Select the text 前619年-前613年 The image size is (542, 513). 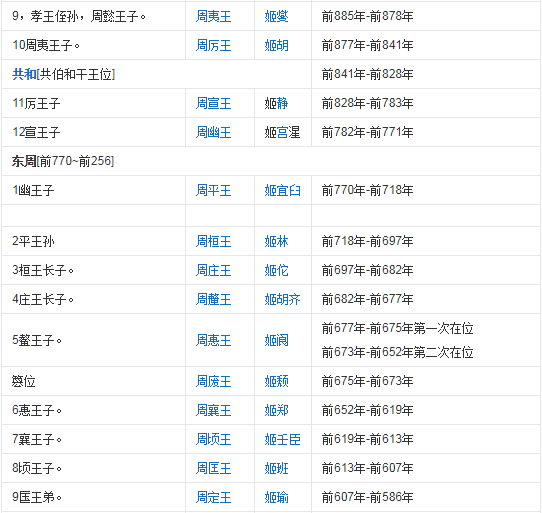tap(367, 440)
